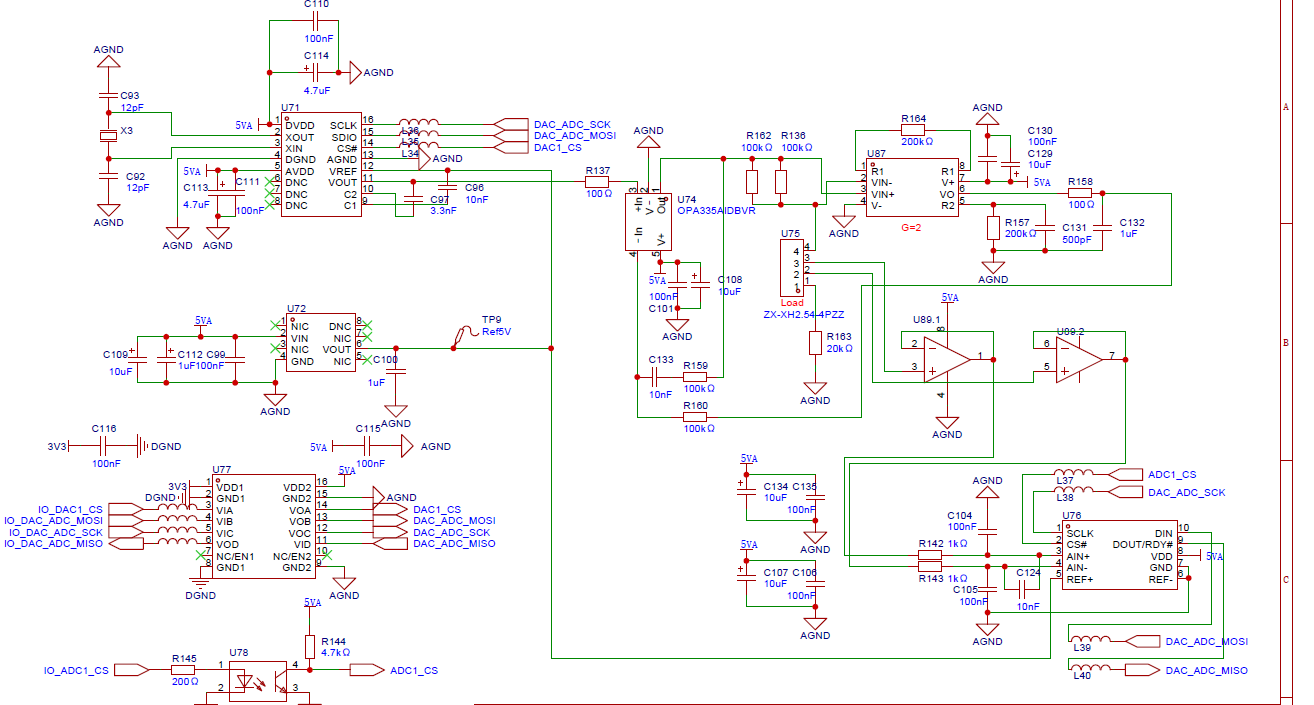Screen dimensions: 1314x705
Task: Select capacitor C96 10nF label
Action: click(x=476, y=193)
